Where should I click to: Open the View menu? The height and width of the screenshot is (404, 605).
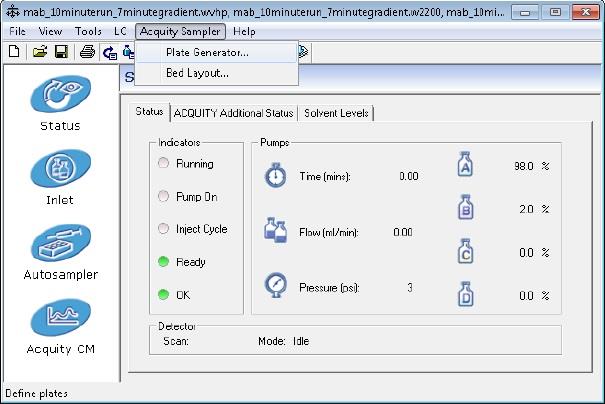(x=50, y=31)
